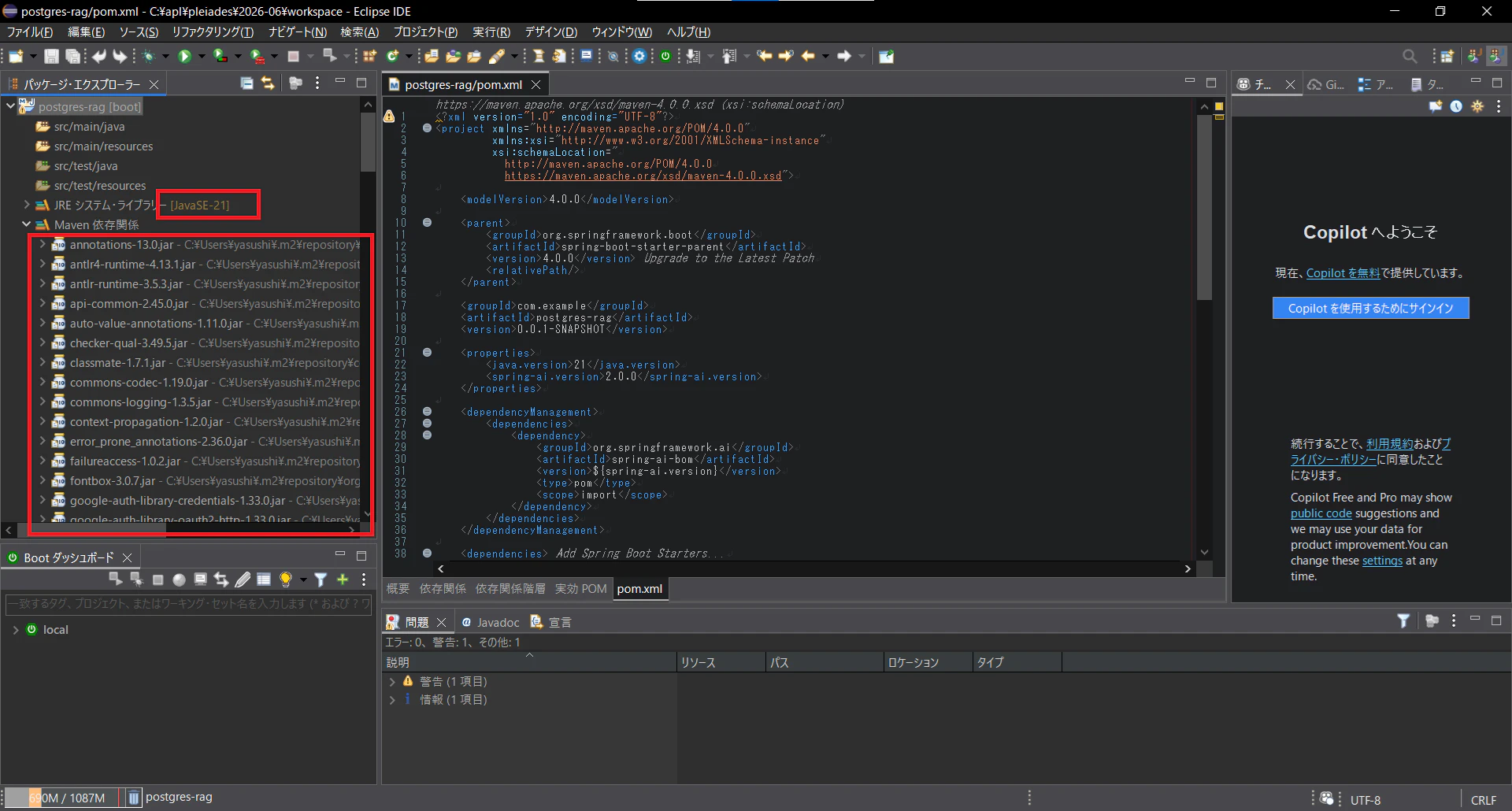Click the 利用規約 link
Image resolution: width=1512 pixels, height=811 pixels.
(1389, 444)
